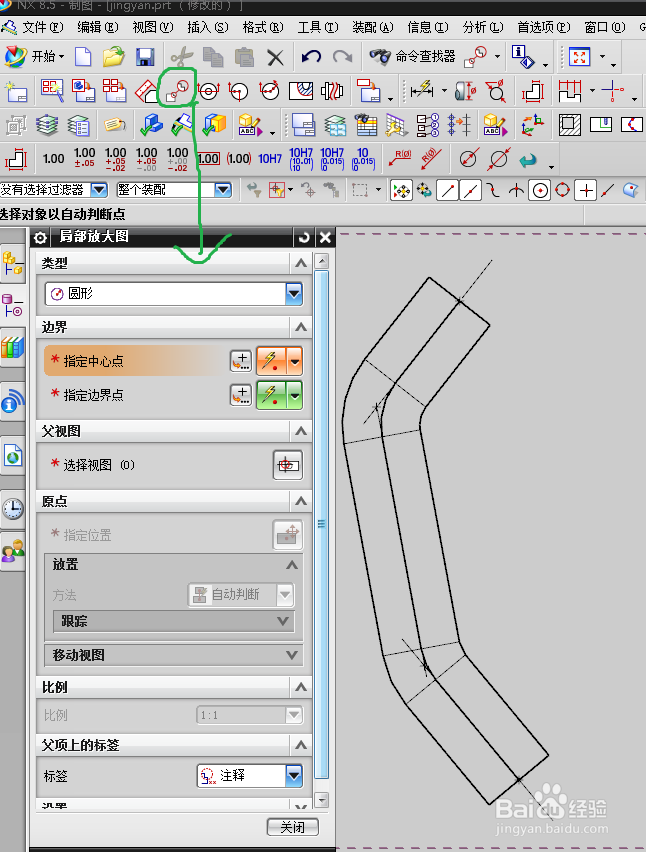Collapse the 边界 section
646x852 pixels.
[x=300, y=327]
